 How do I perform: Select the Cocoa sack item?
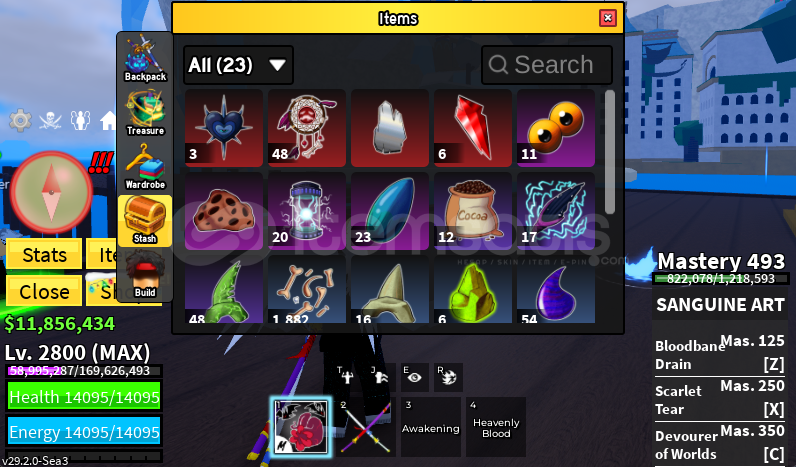473,211
